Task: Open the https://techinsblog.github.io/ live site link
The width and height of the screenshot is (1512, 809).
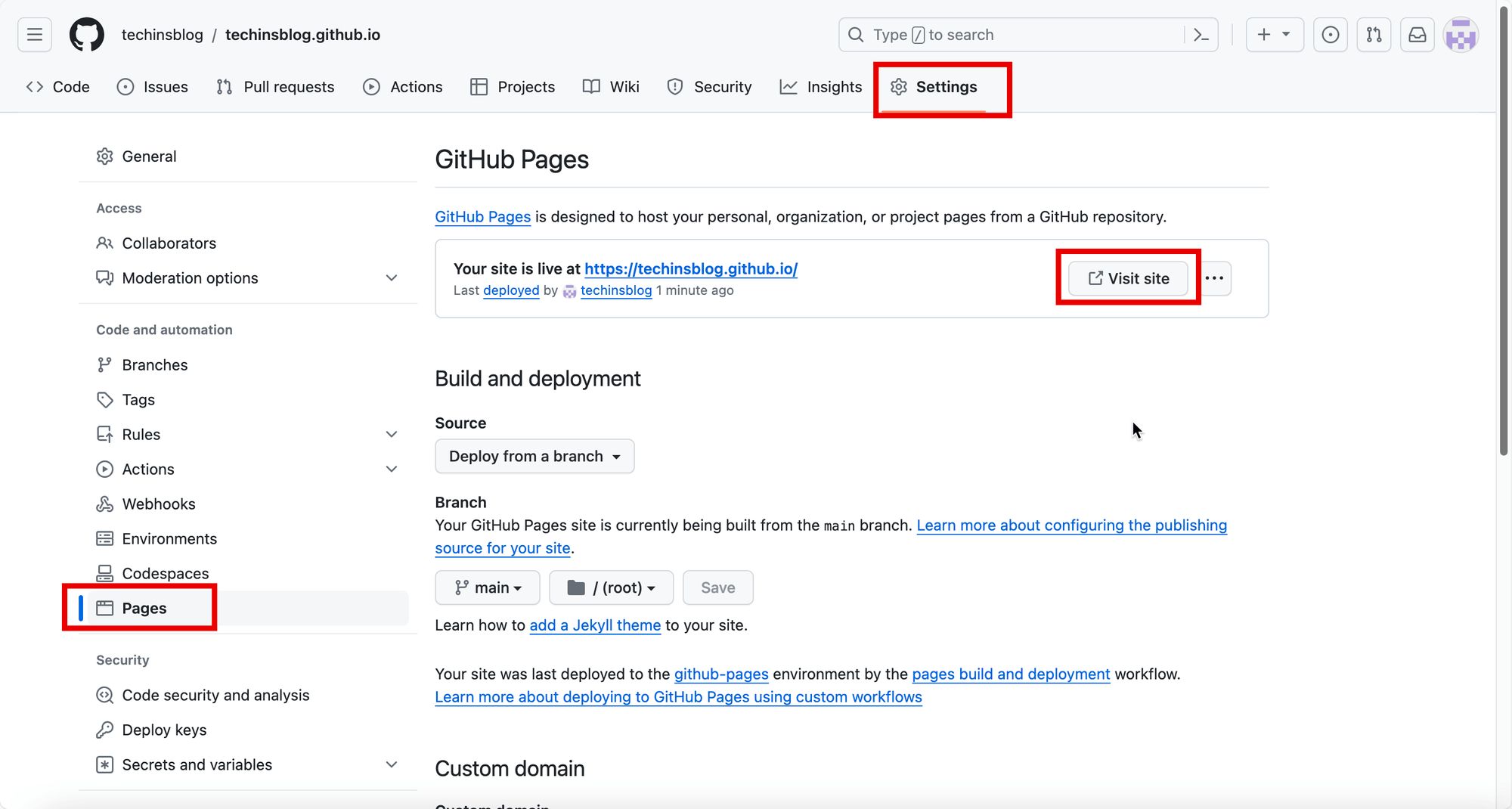Action: (x=691, y=269)
